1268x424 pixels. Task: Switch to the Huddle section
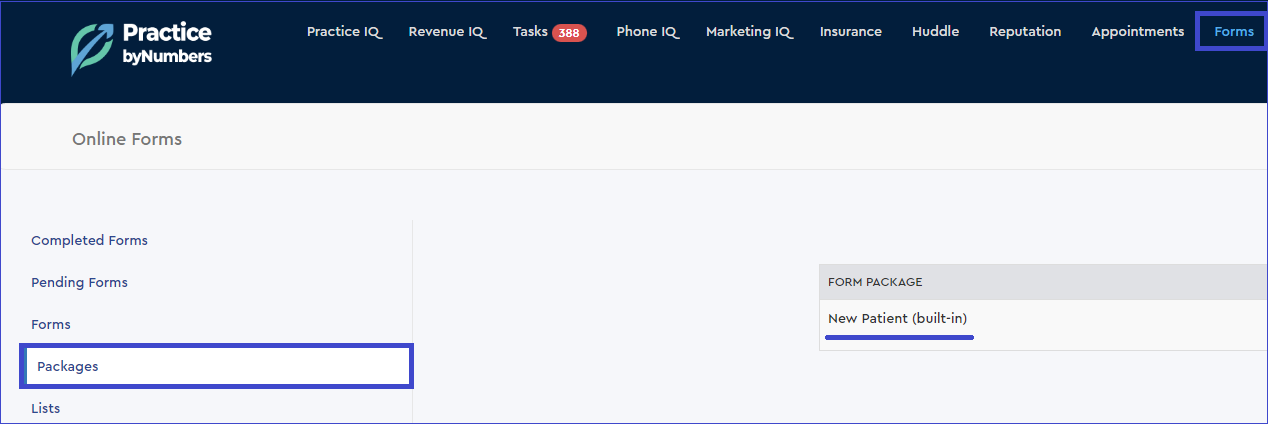(x=935, y=32)
